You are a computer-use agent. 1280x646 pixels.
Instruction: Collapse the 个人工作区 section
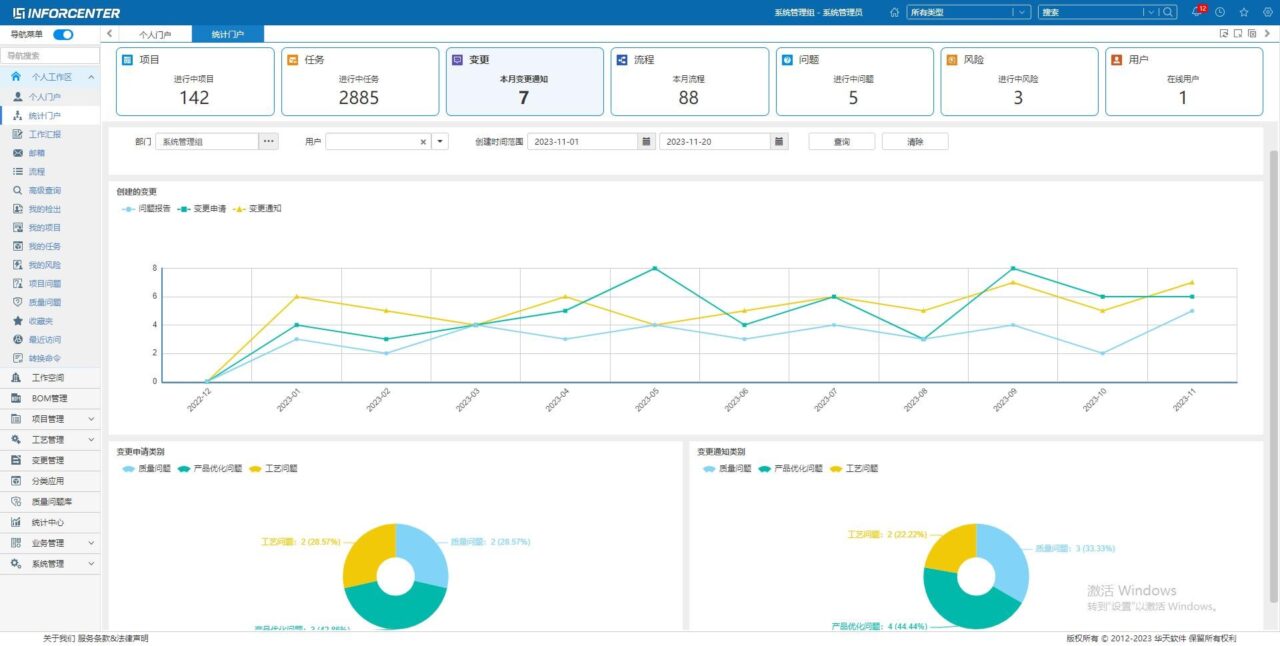[x=91, y=77]
